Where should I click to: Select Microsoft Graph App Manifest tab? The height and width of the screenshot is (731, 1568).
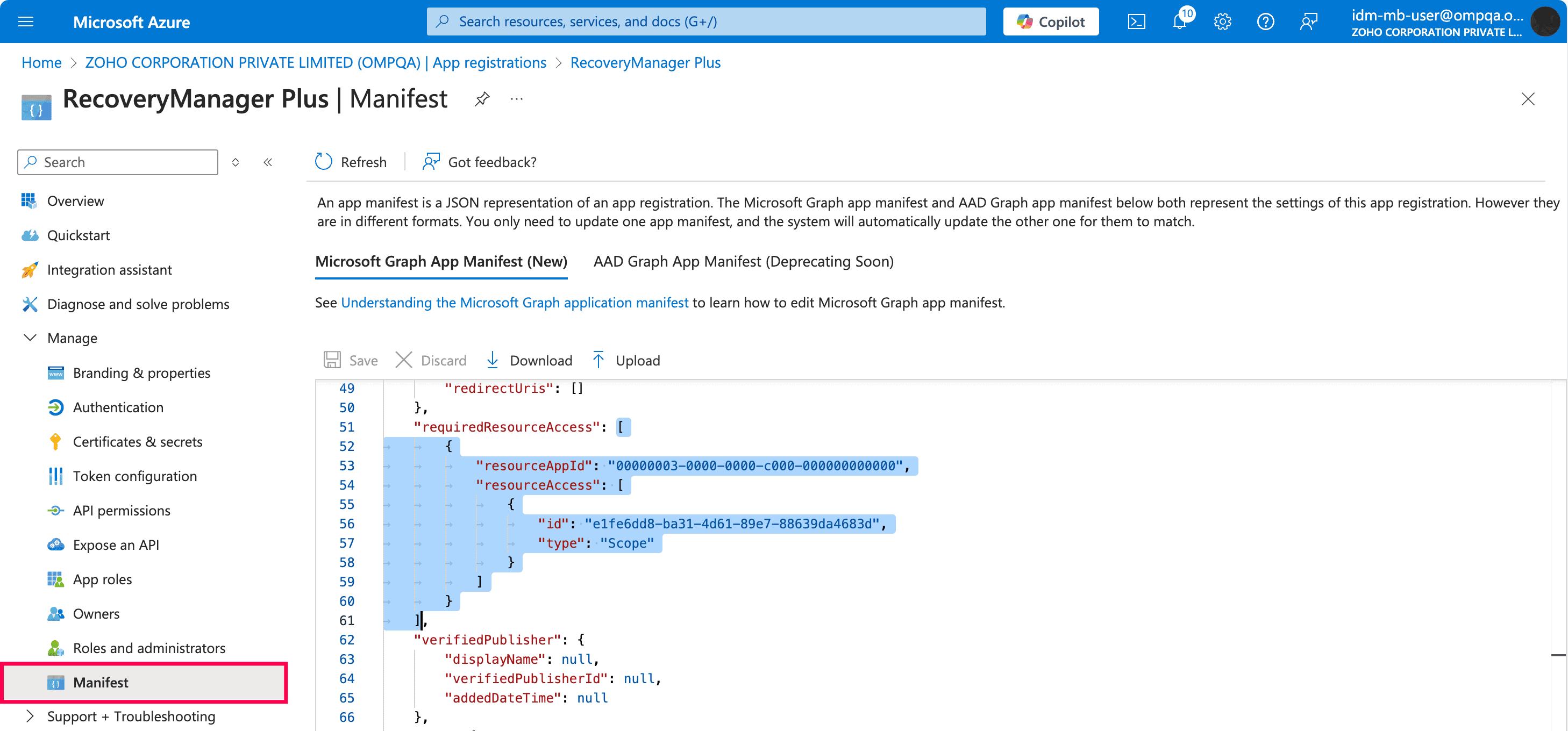coord(440,262)
